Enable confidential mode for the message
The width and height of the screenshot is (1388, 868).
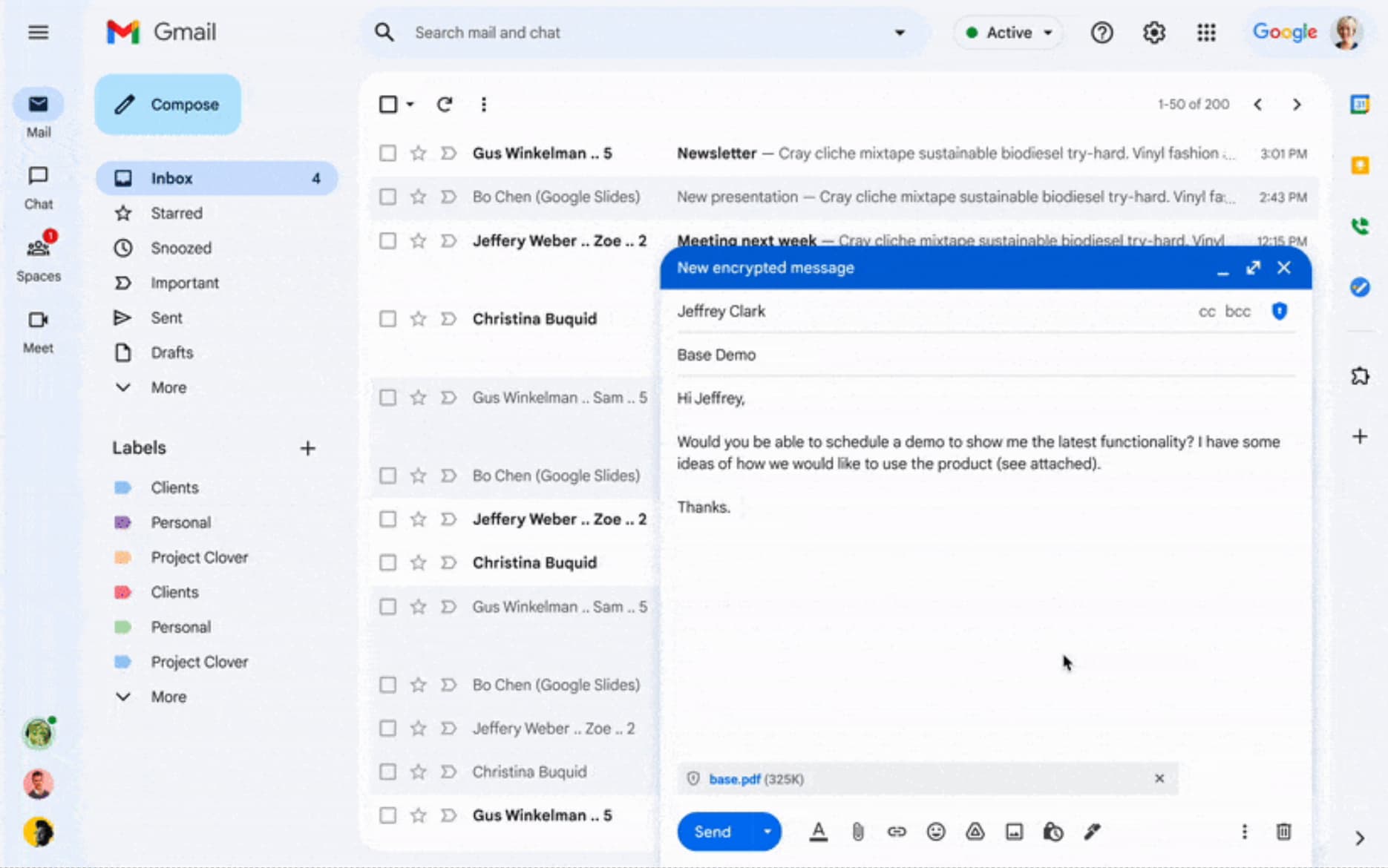(x=1053, y=832)
